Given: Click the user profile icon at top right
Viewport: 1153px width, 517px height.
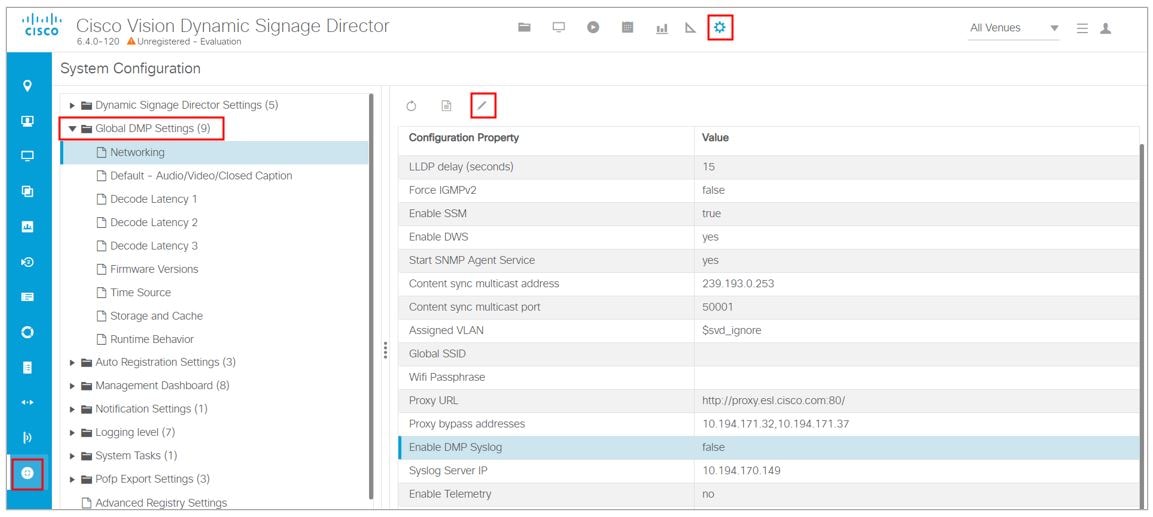Looking at the screenshot, I should 1104,28.
